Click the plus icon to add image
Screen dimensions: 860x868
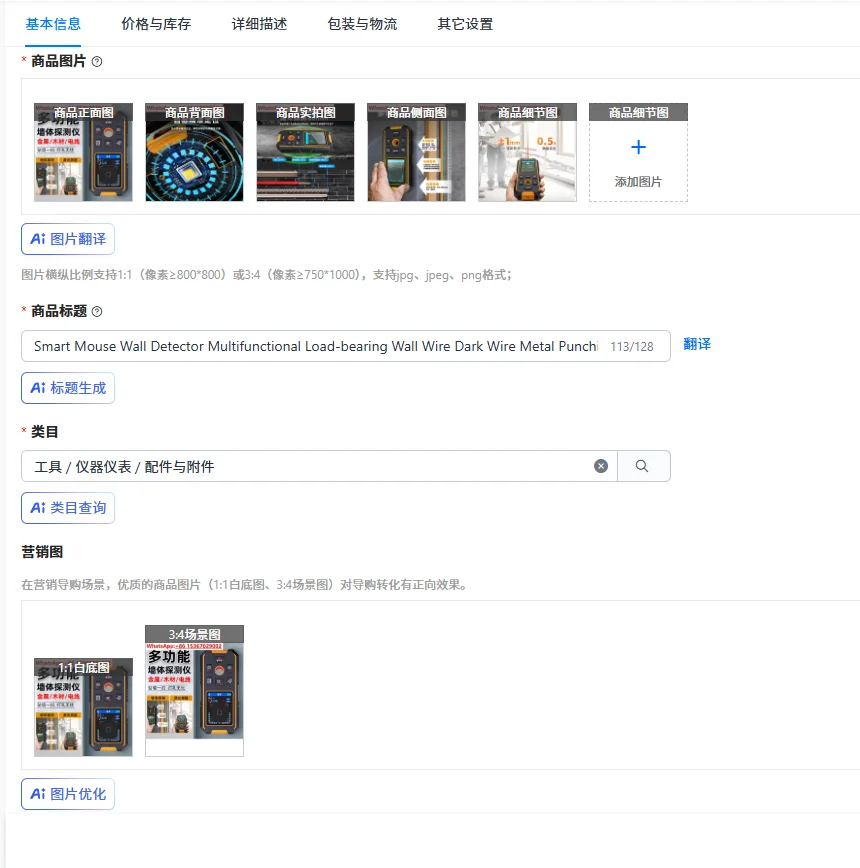[638, 147]
